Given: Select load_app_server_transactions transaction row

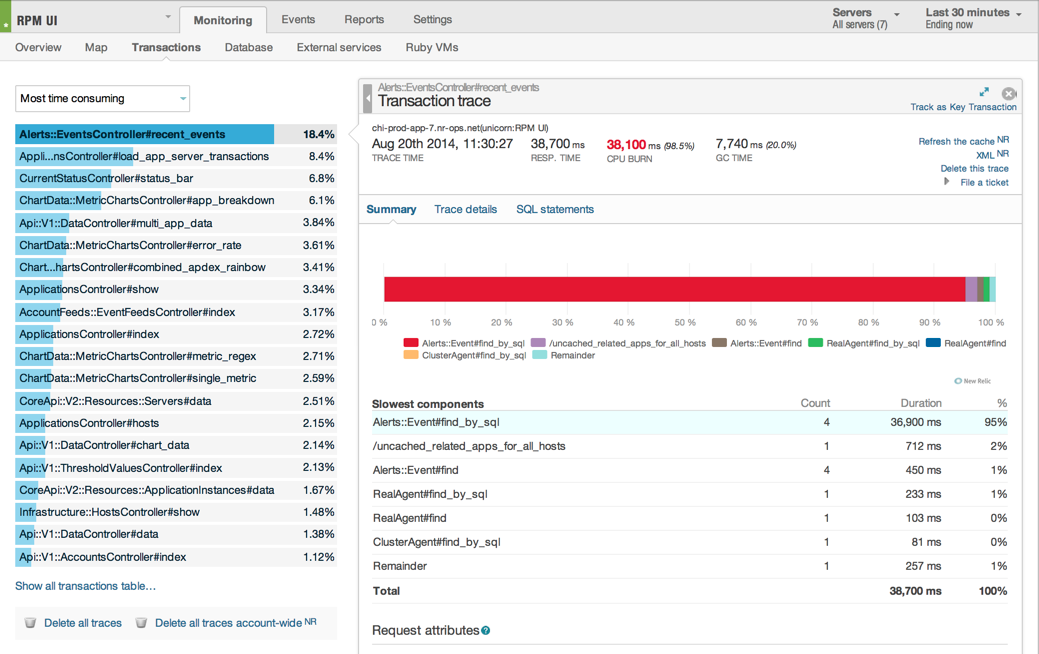Looking at the screenshot, I should coord(176,156).
